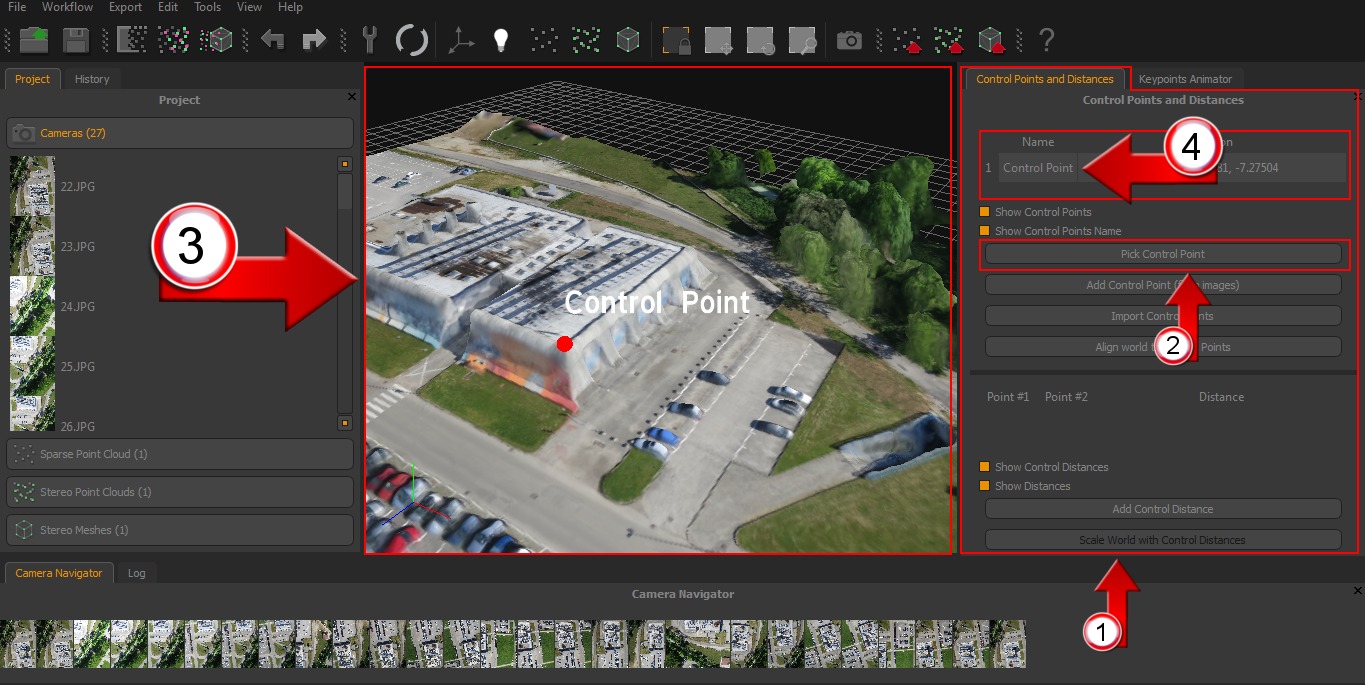Select the first Camera Navigator thumbnail

18,644
